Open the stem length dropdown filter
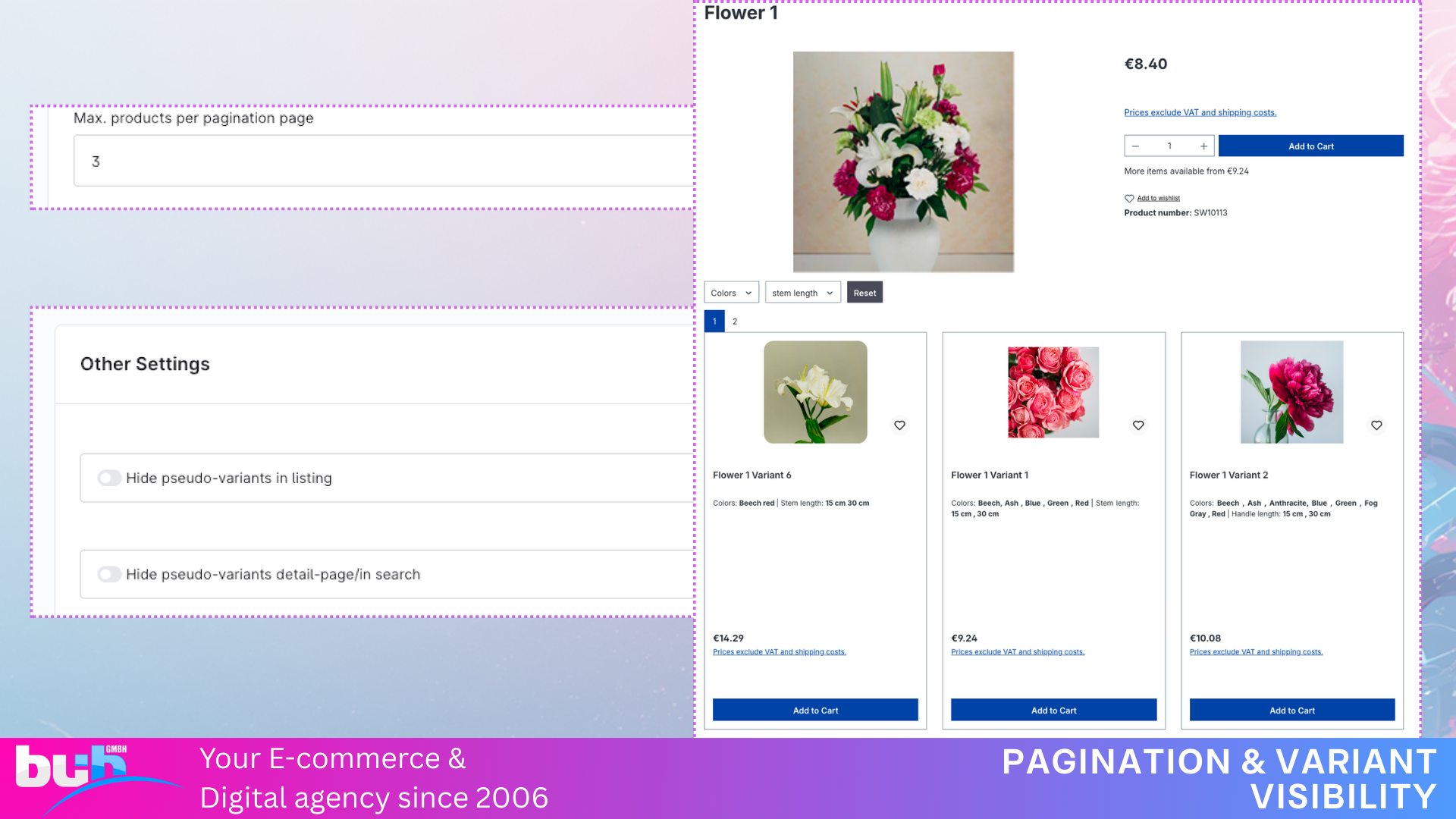 [802, 293]
